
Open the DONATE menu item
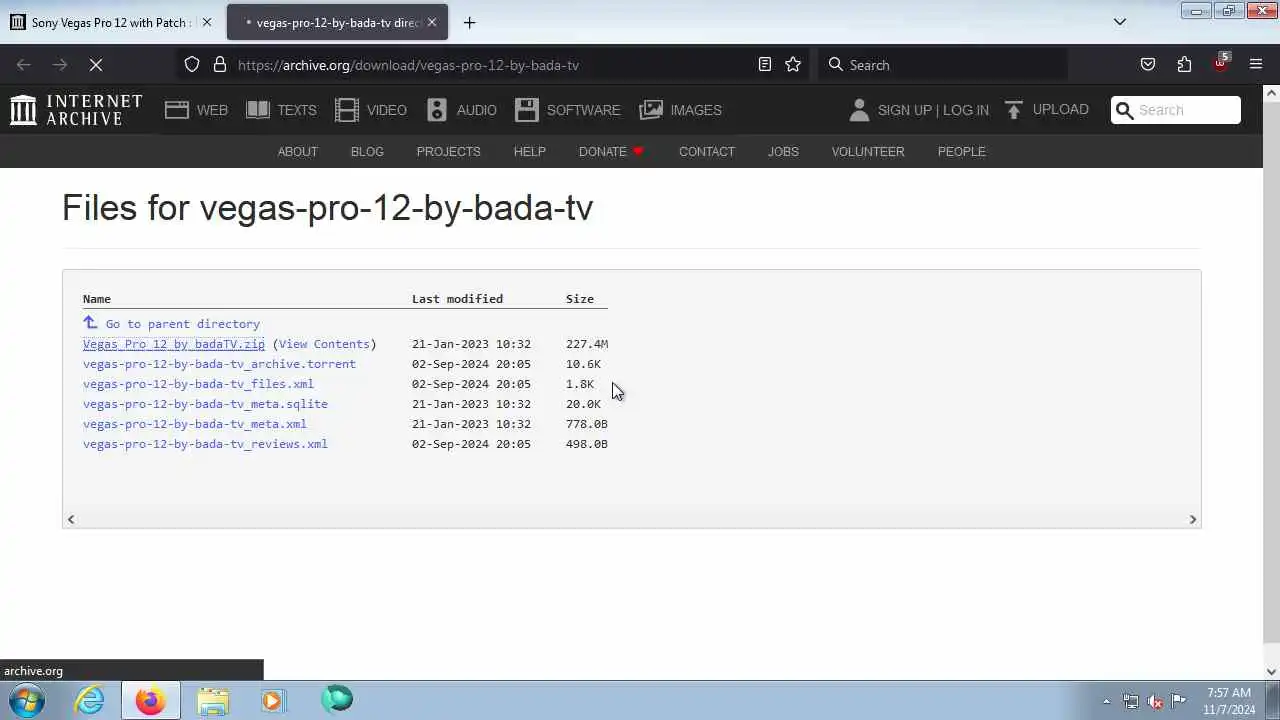(x=611, y=152)
